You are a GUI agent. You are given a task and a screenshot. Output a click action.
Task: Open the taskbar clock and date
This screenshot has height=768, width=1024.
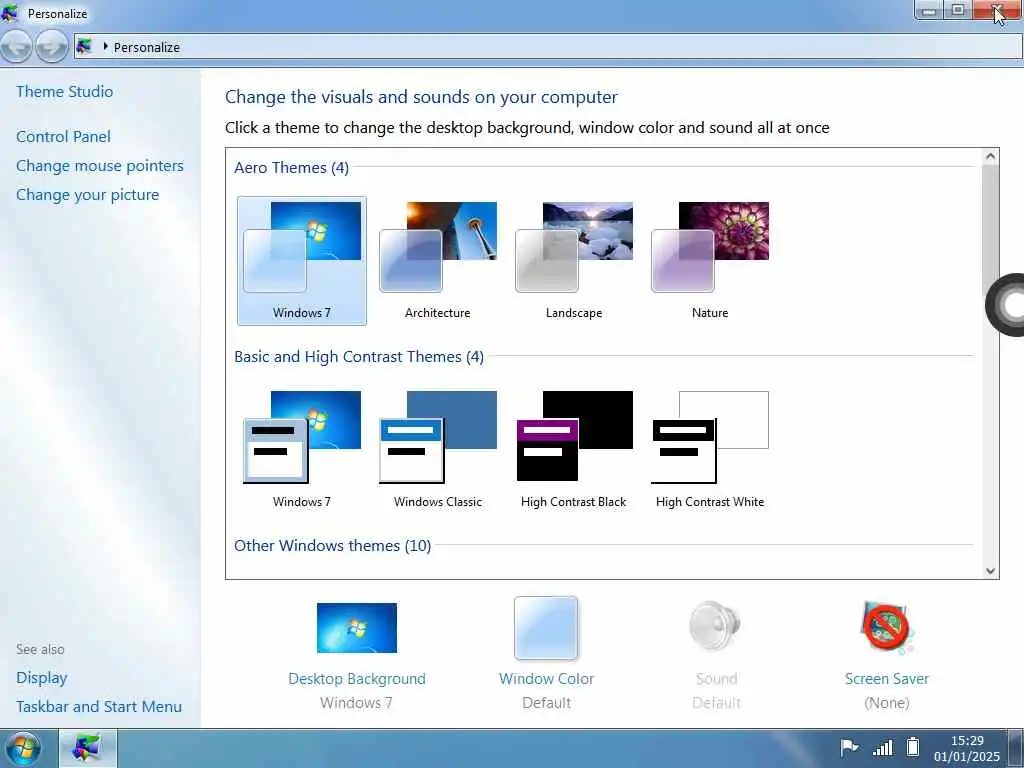click(967, 748)
